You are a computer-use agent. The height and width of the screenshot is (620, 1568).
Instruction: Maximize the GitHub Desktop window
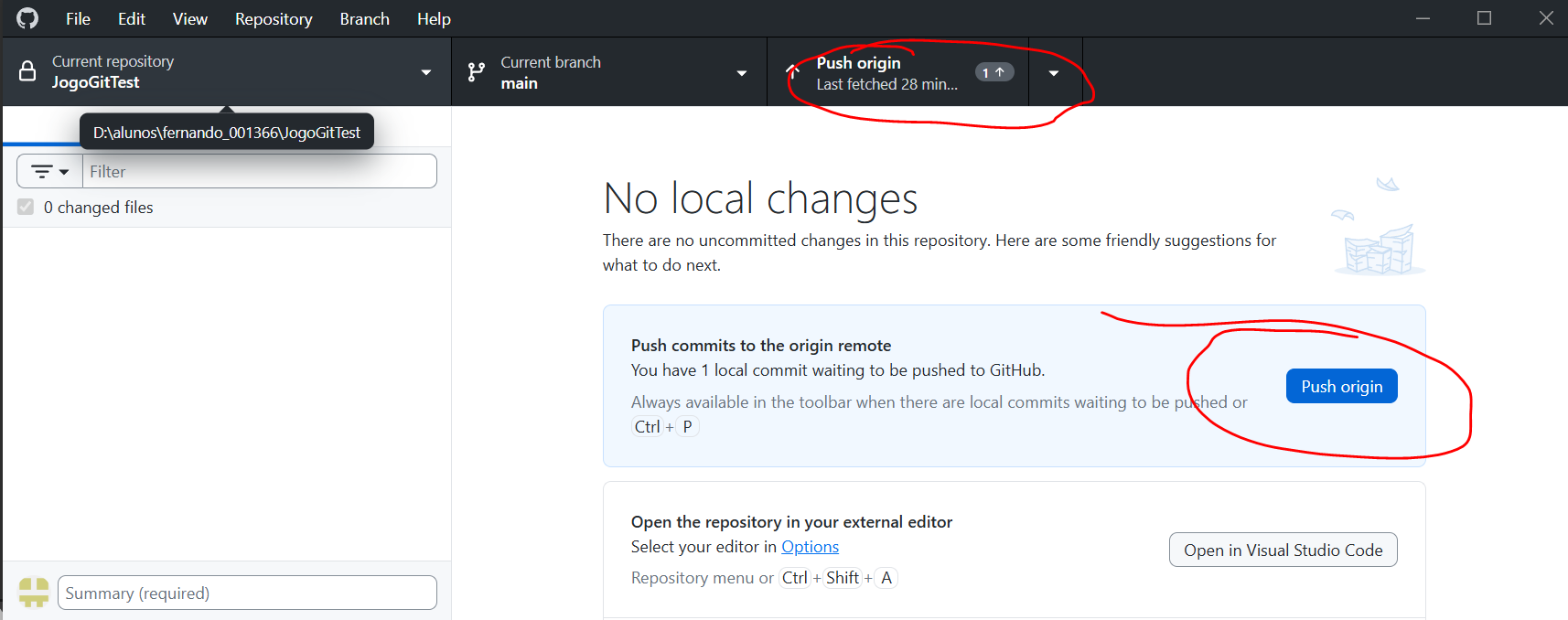click(1484, 18)
